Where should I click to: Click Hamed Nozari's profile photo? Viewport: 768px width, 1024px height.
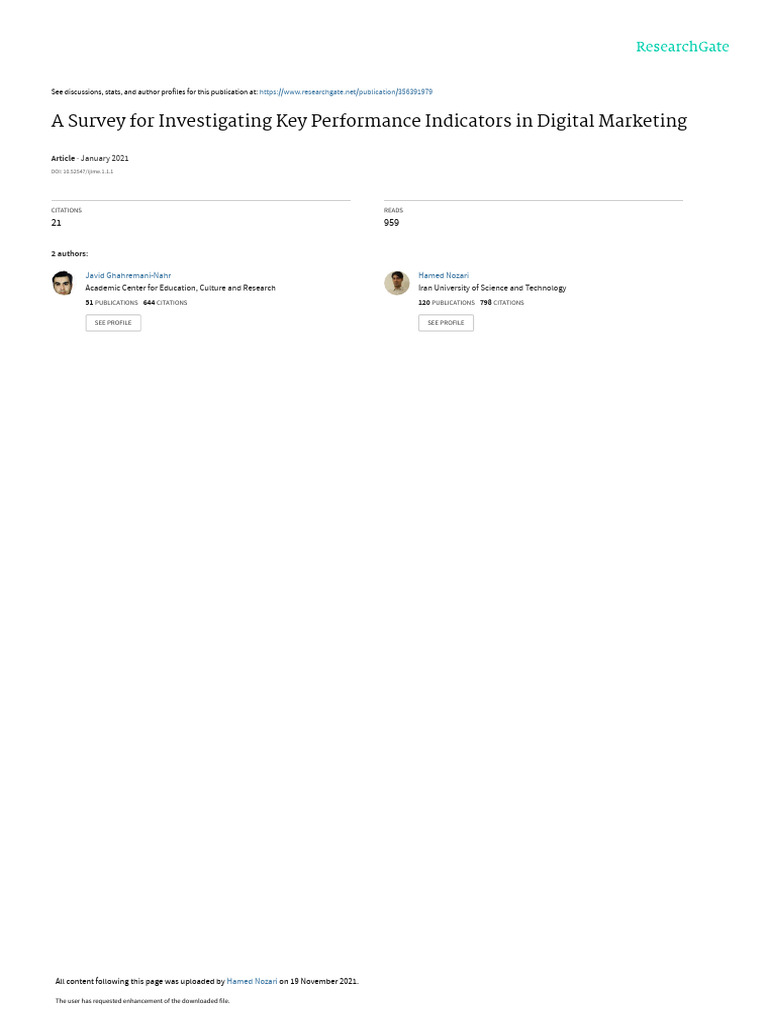(x=396, y=283)
